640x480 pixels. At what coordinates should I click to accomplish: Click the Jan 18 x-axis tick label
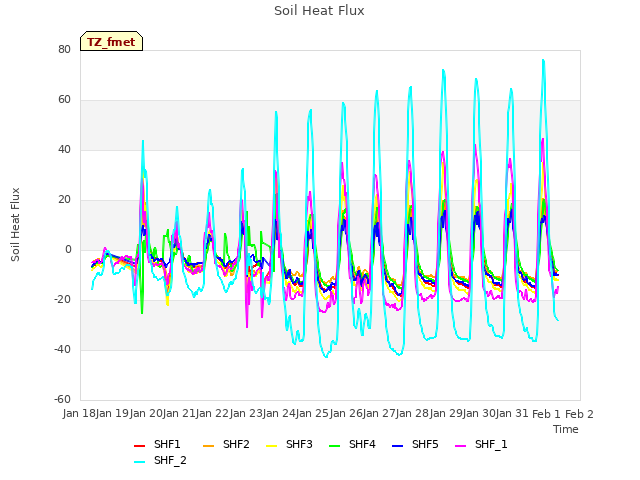79,413
